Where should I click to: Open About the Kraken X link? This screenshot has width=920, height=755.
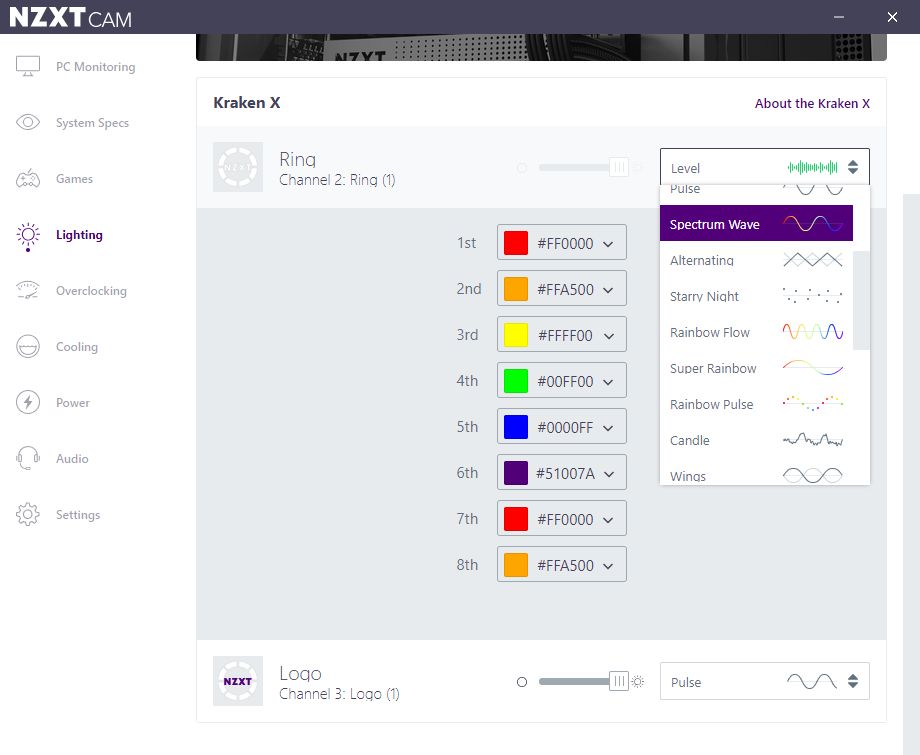(812, 103)
